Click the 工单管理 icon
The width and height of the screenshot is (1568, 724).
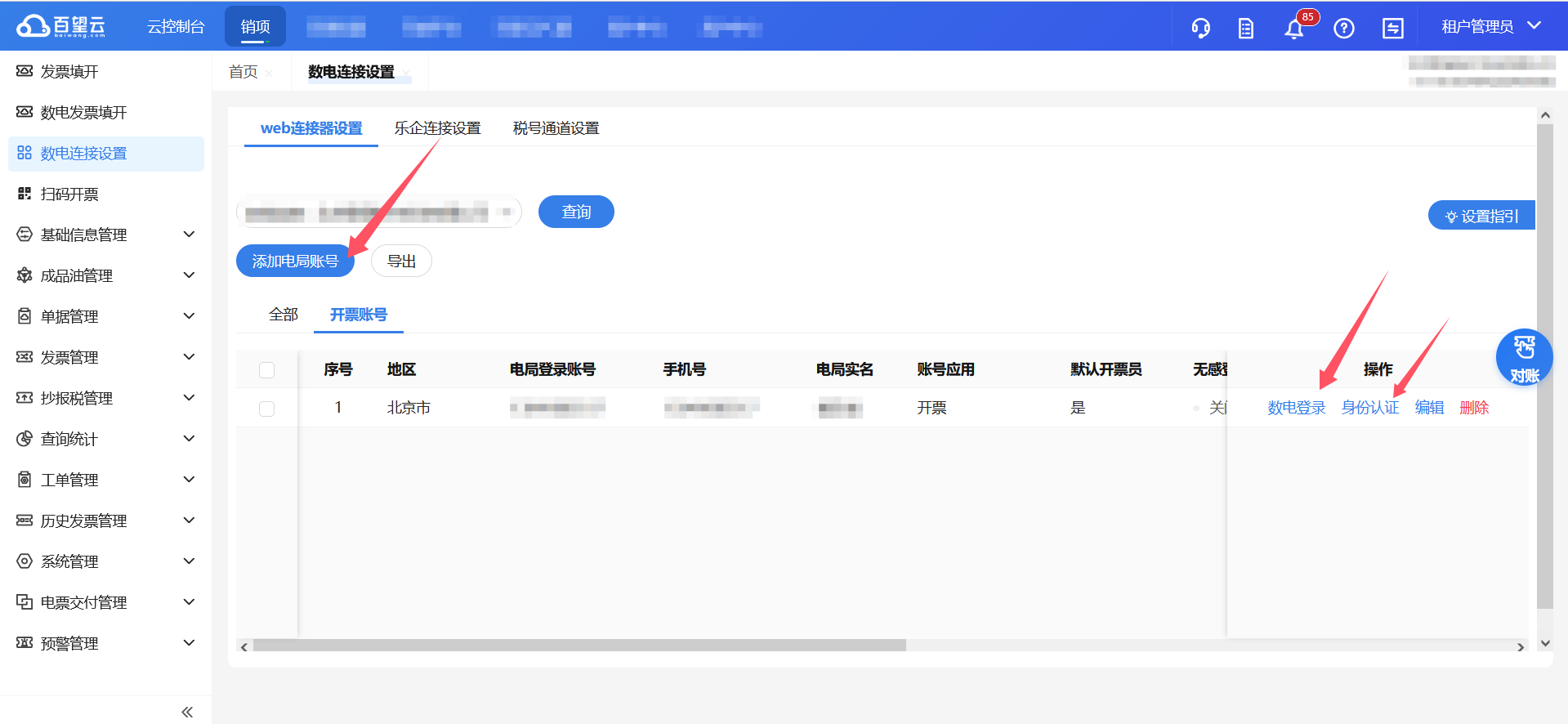(25, 480)
